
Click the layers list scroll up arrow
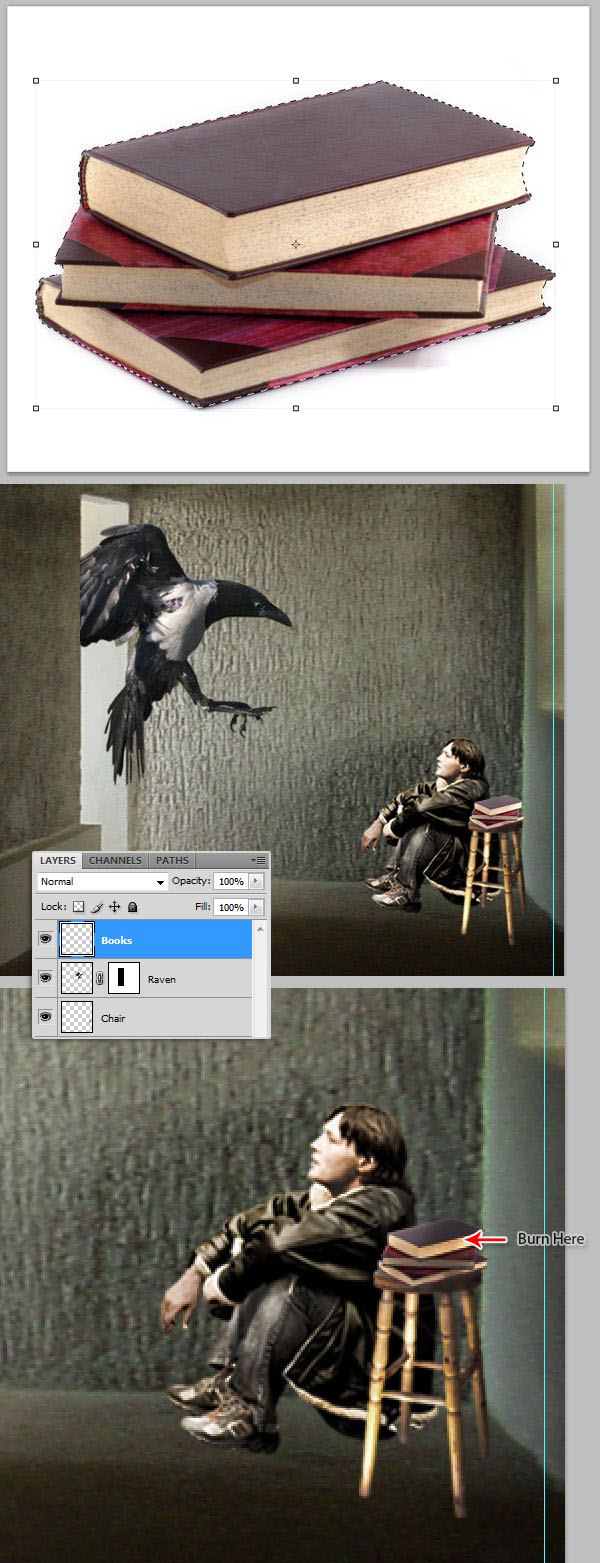click(261, 927)
